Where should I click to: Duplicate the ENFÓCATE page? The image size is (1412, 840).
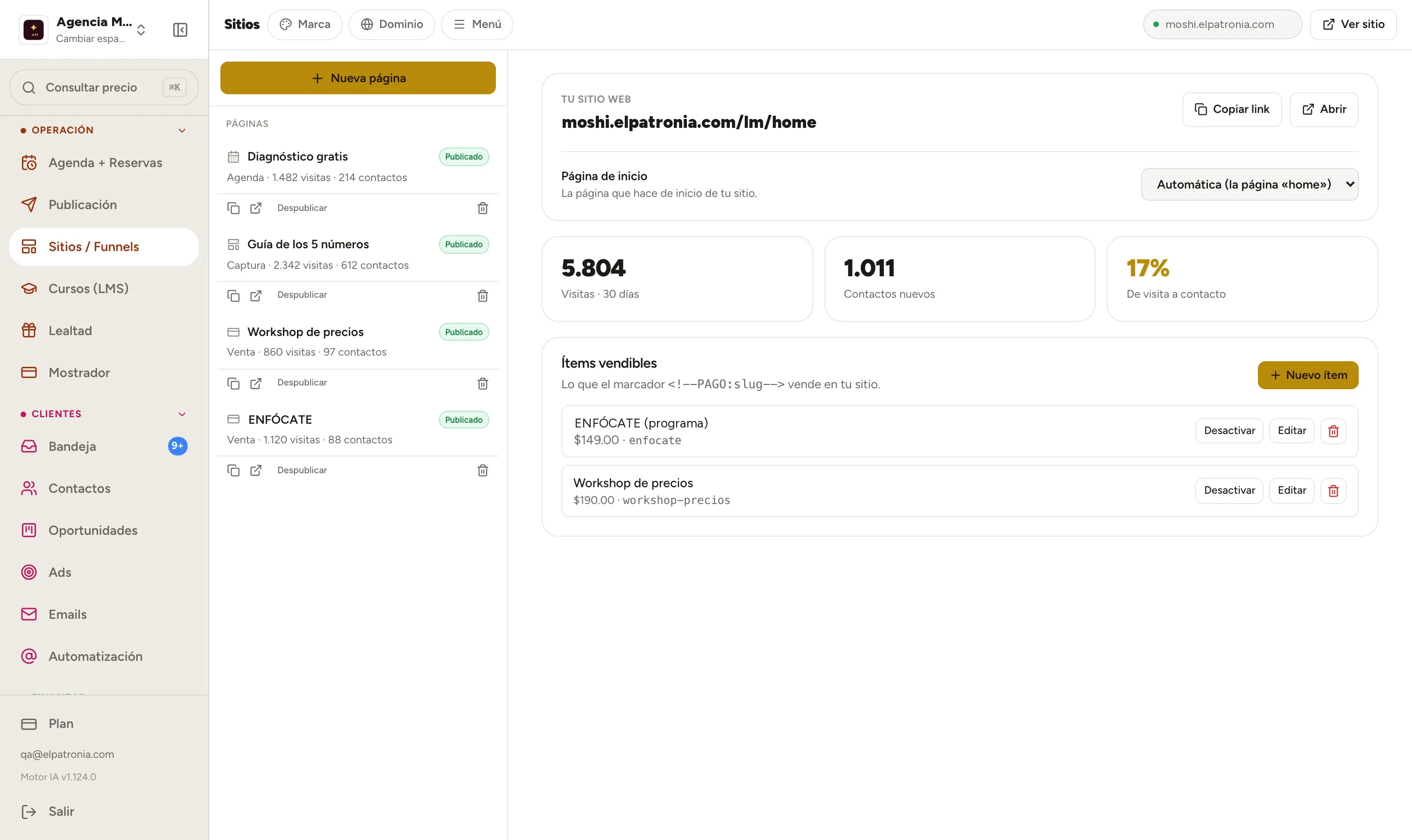pos(233,470)
